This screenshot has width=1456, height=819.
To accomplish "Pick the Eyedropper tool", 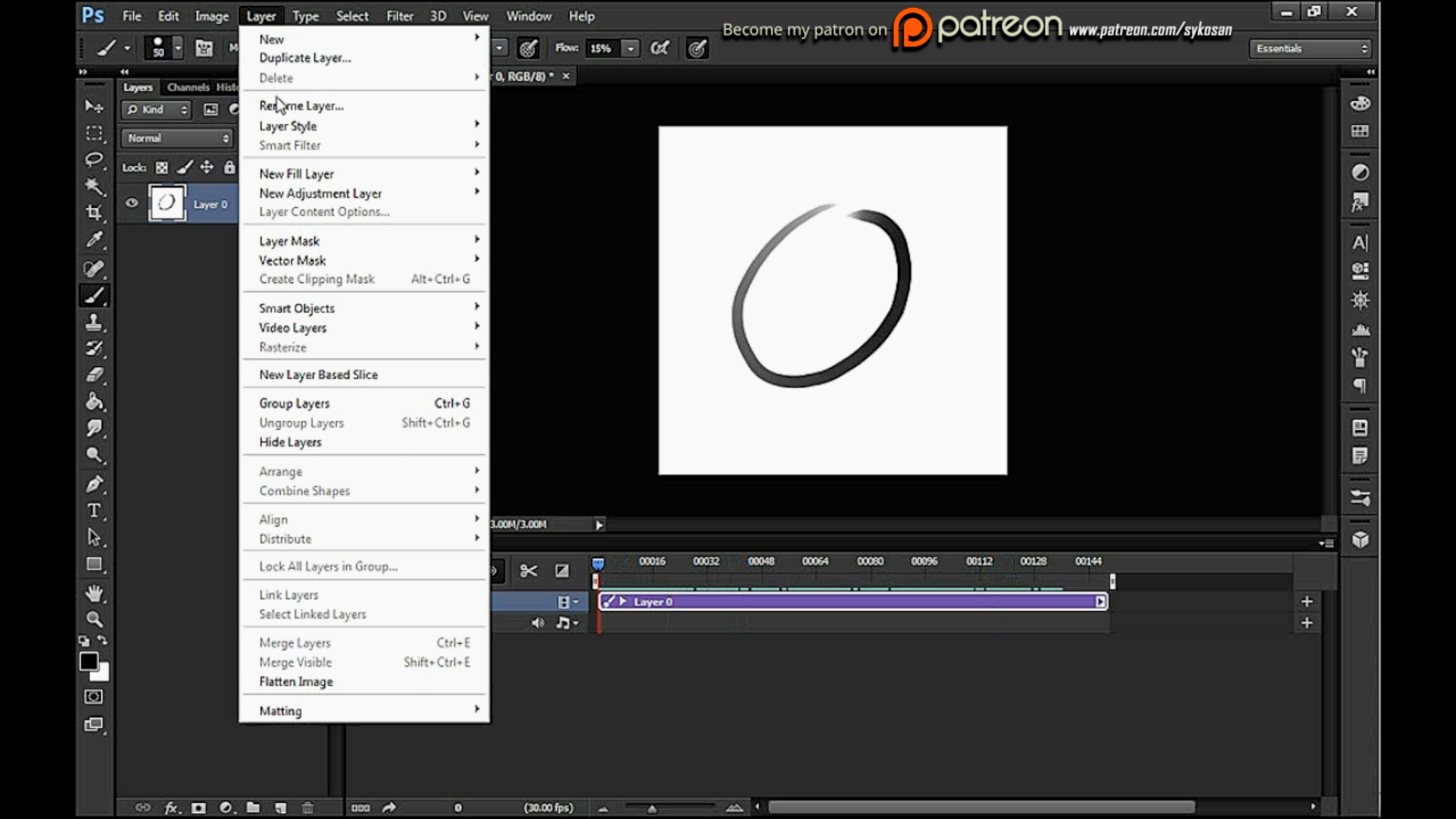I will point(95,240).
